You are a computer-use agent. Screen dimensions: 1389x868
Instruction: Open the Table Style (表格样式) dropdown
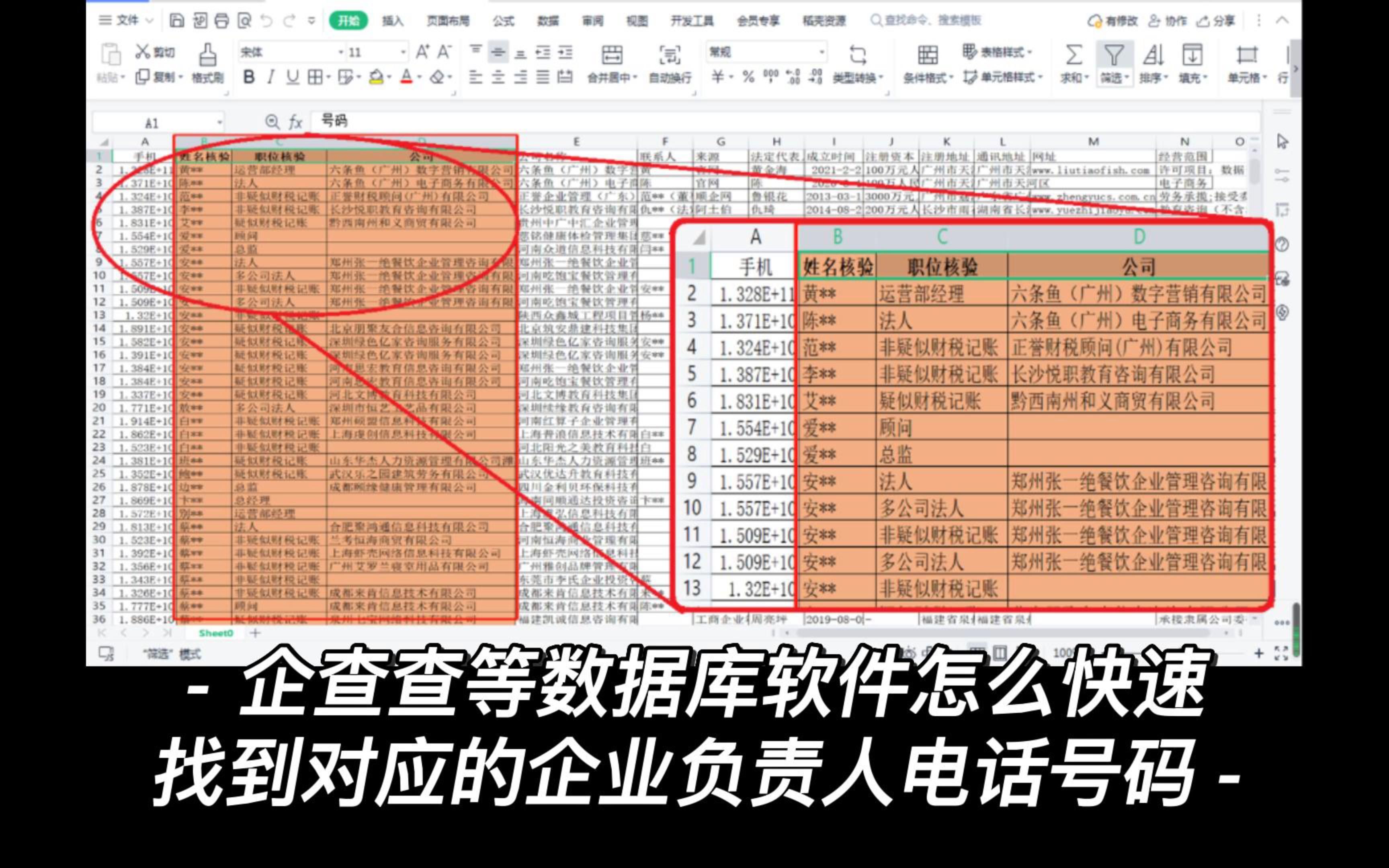click(997, 52)
